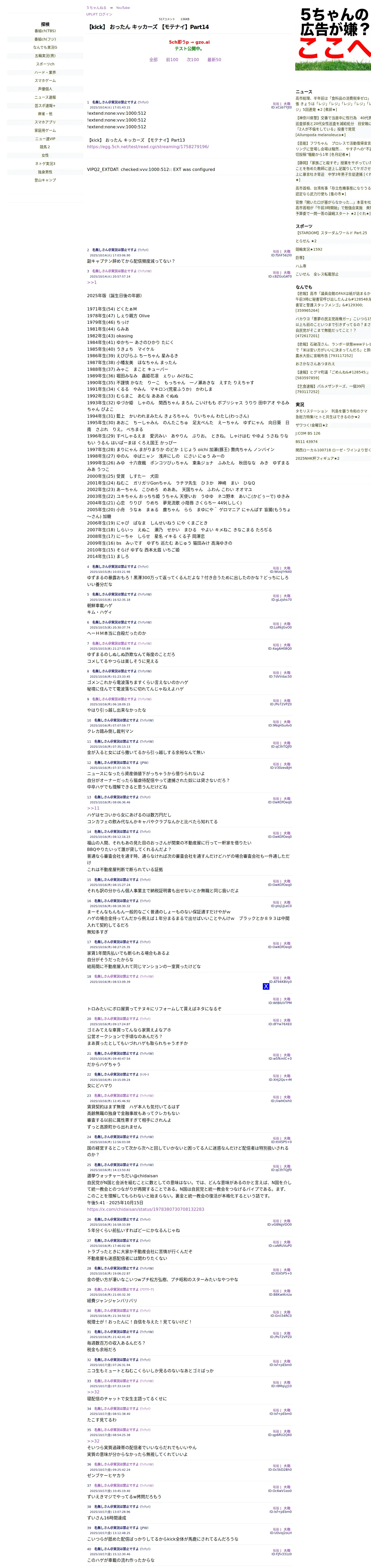Open the ハード・業界 board
The width and height of the screenshot is (371, 1568).
45,72
